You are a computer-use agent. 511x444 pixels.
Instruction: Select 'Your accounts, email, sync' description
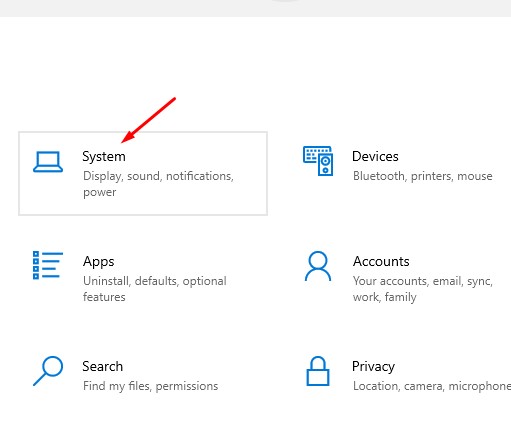pos(423,281)
